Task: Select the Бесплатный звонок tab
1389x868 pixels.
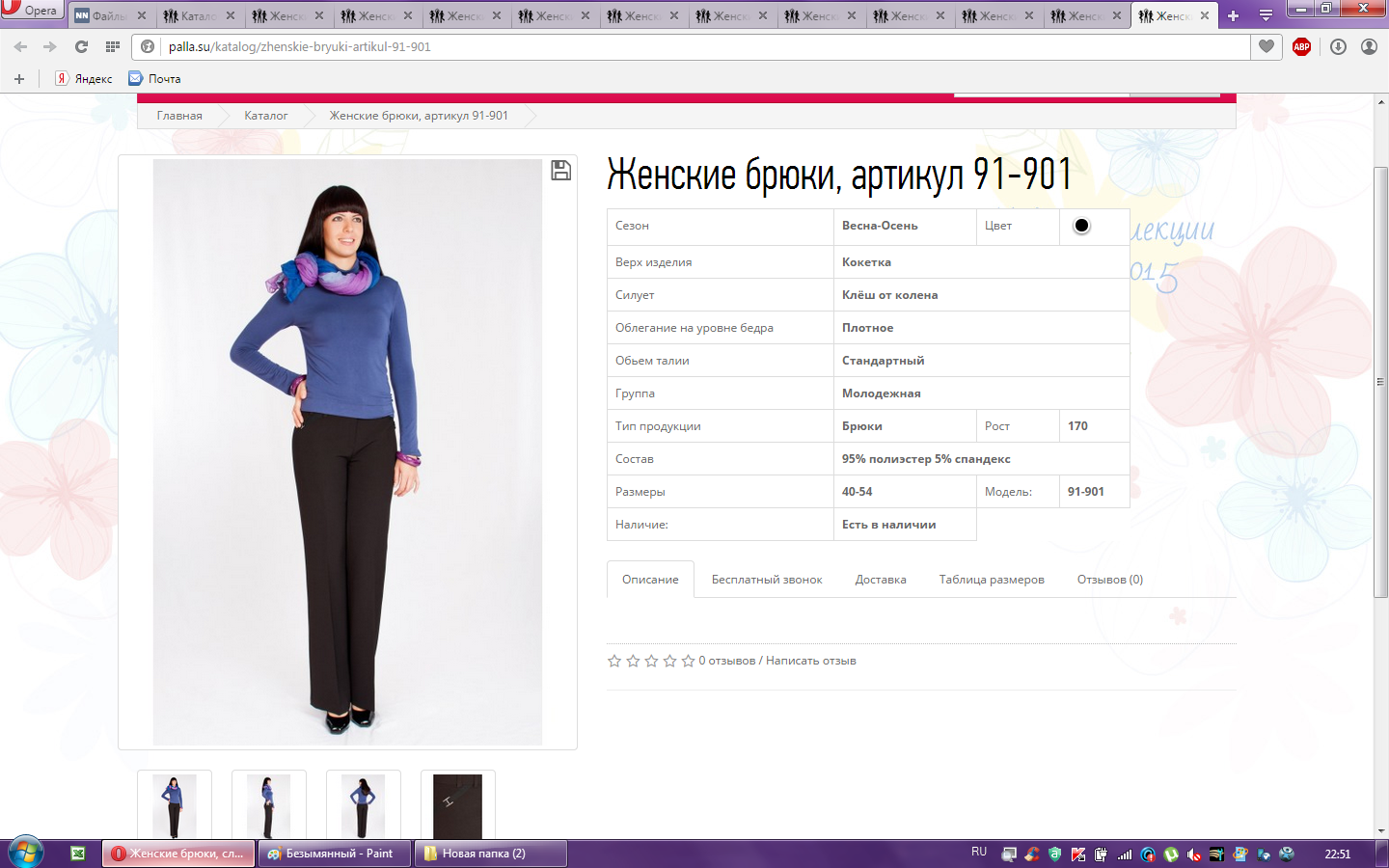Action: [x=767, y=580]
